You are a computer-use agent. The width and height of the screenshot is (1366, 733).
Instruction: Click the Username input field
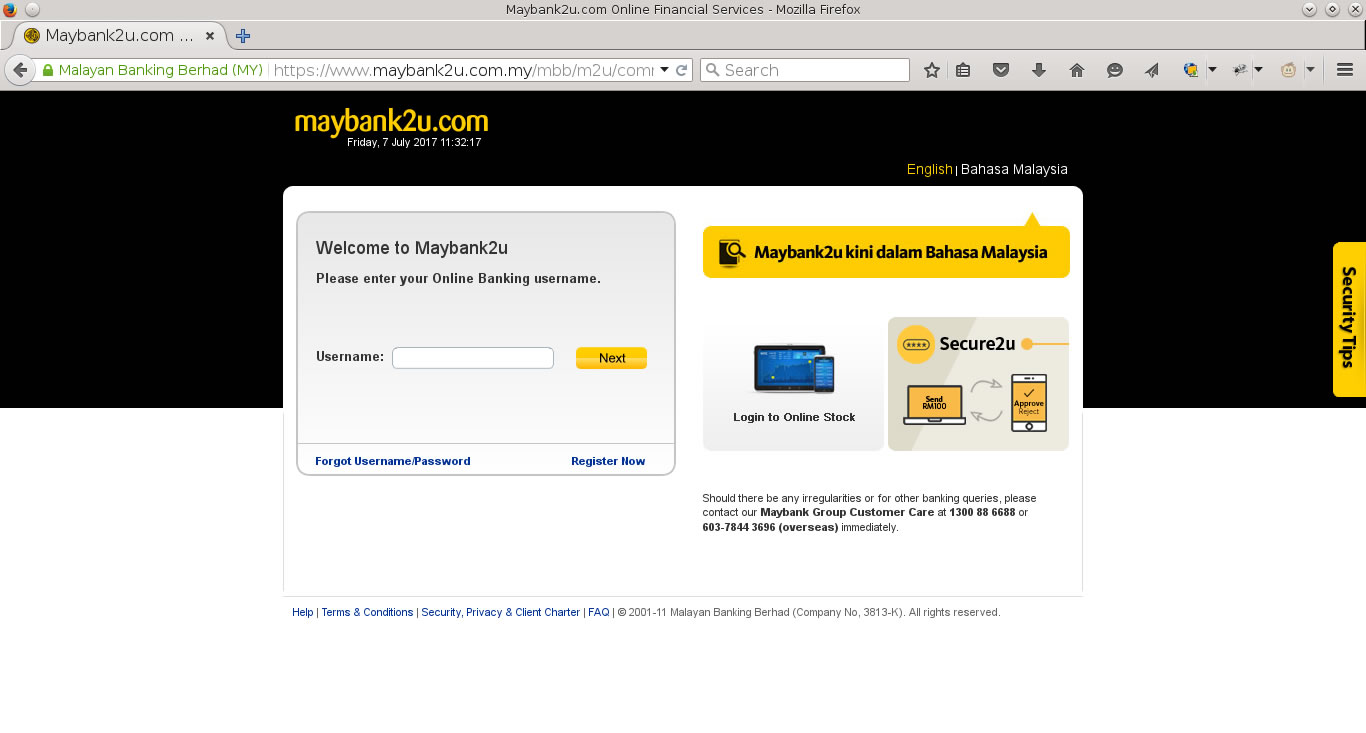point(473,358)
